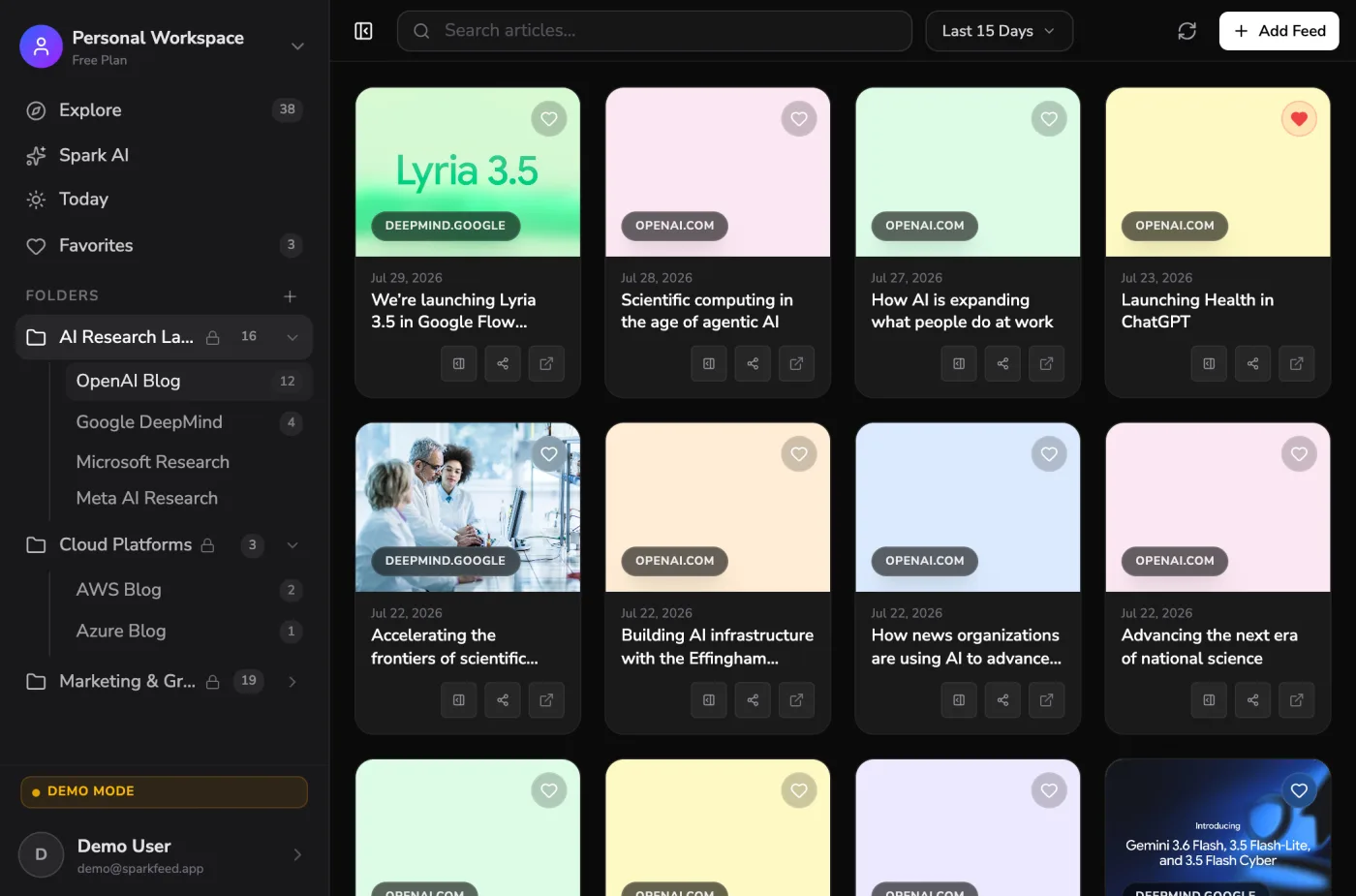Open Accelerating the frontiers article externally
The image size is (1356, 896).
tap(546, 699)
